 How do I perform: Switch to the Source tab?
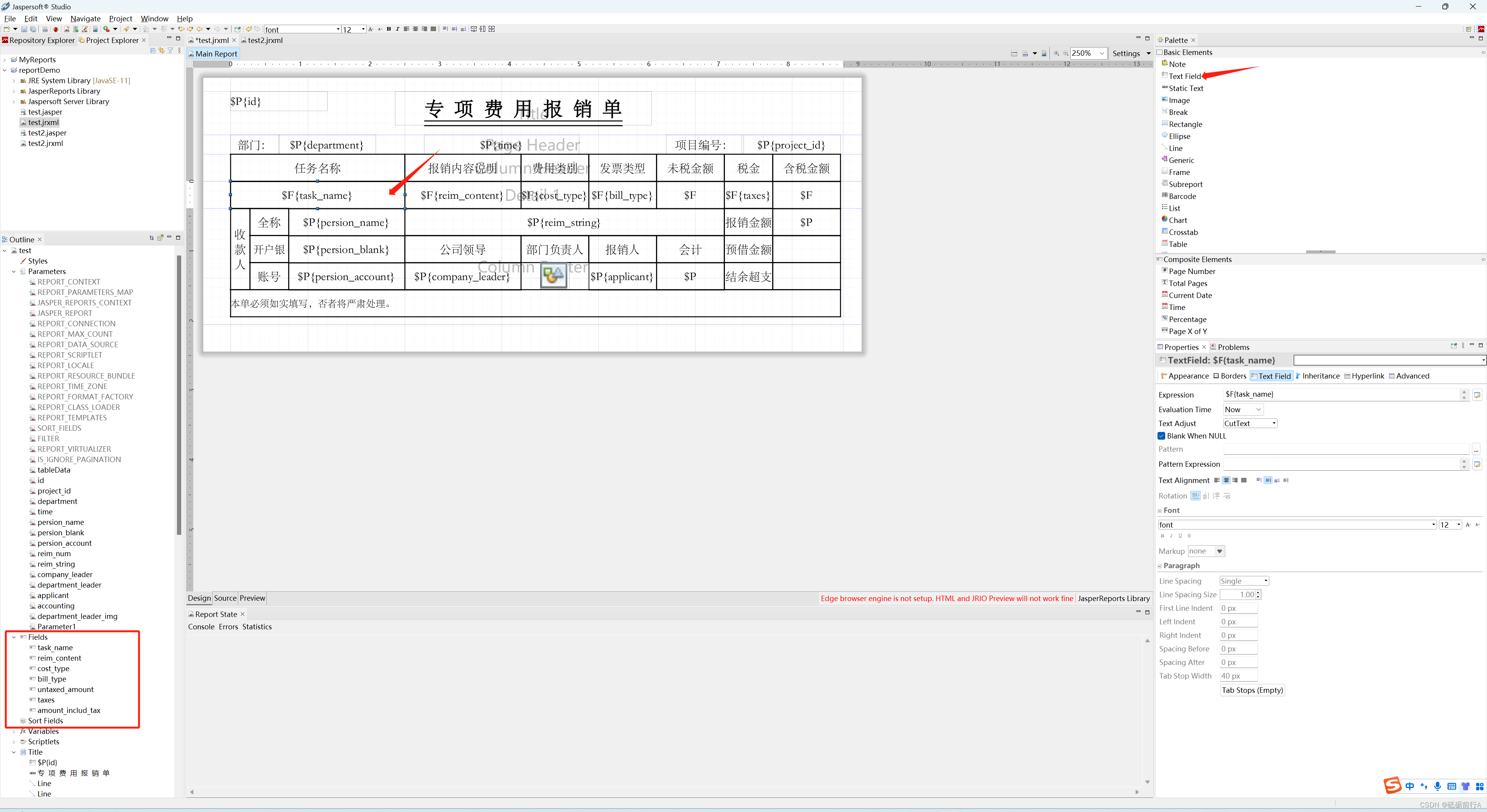(x=225, y=598)
